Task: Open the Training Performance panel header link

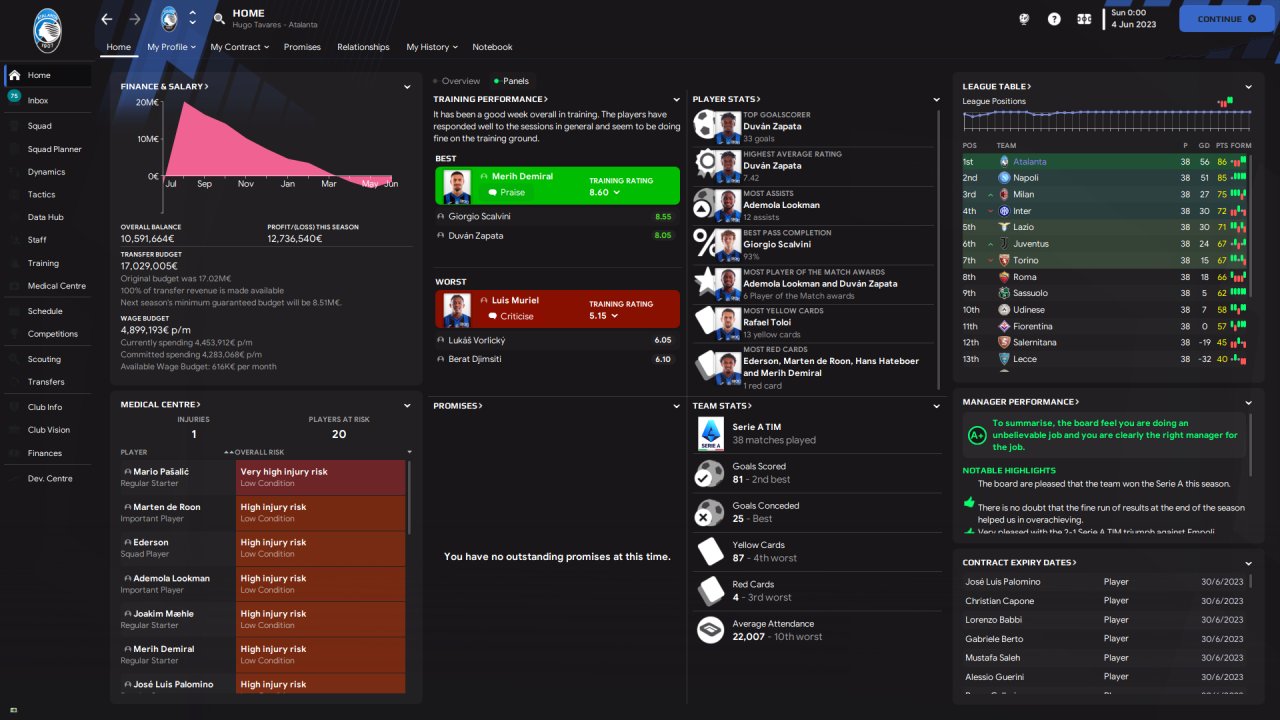Action: pos(490,99)
